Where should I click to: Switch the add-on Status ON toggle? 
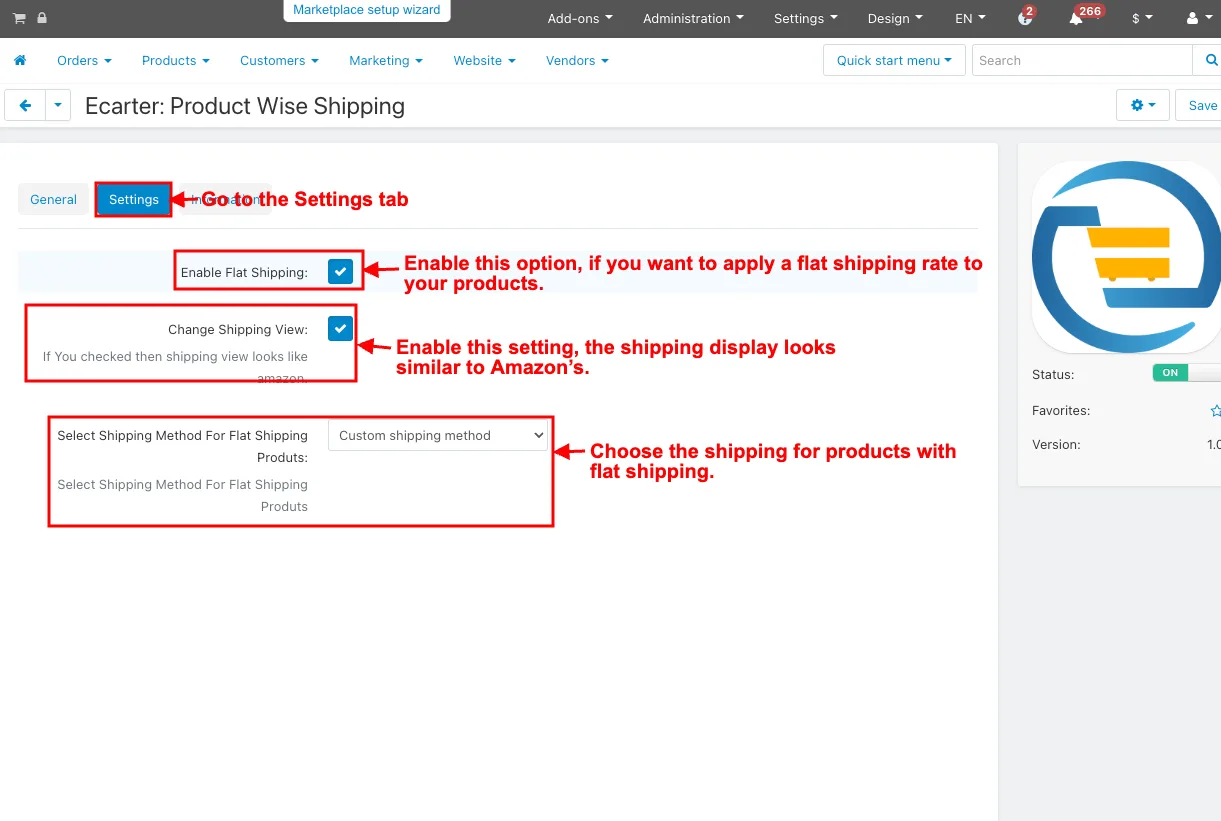pyautogui.click(x=1187, y=372)
